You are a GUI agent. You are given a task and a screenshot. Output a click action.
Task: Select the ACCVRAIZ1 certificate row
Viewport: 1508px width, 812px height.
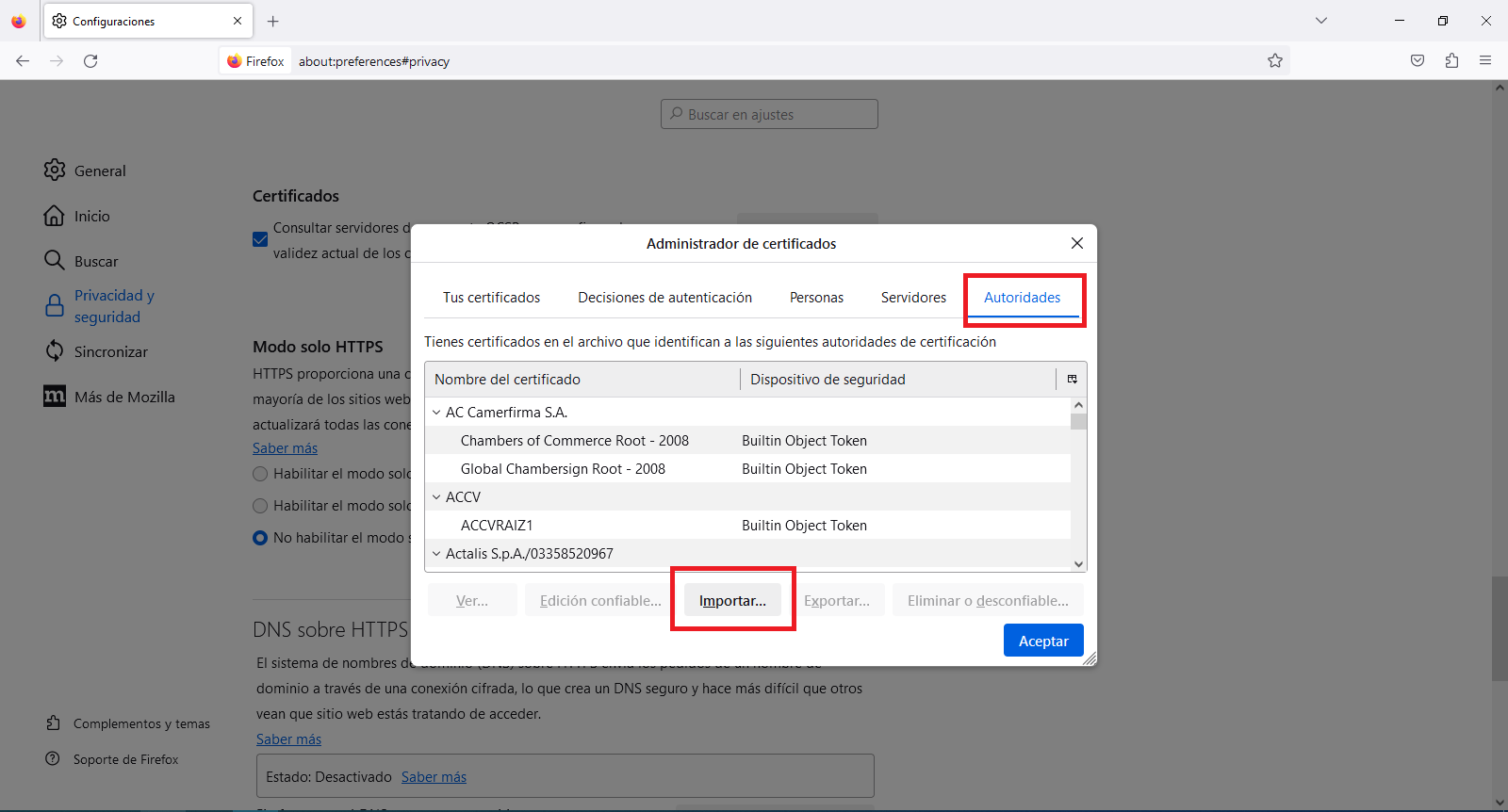pos(747,526)
